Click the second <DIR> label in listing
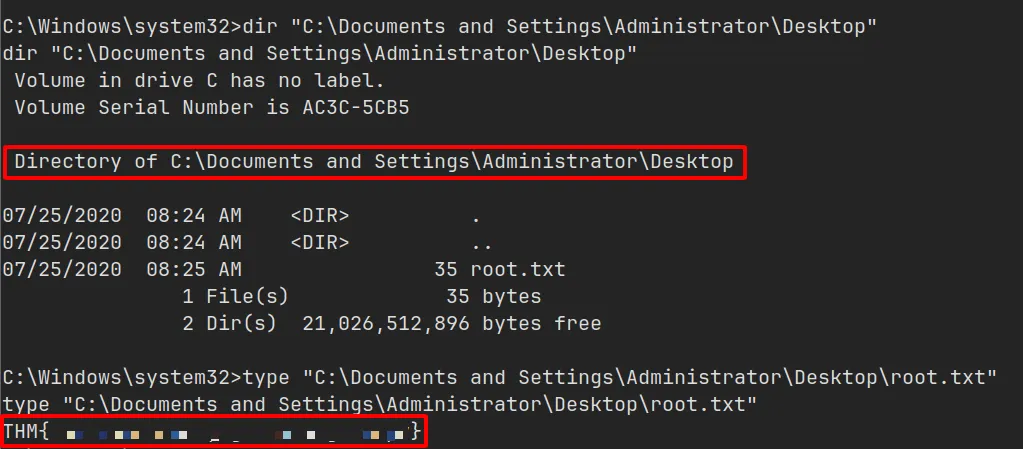Screen dimensions: 1023x449 click(319, 242)
